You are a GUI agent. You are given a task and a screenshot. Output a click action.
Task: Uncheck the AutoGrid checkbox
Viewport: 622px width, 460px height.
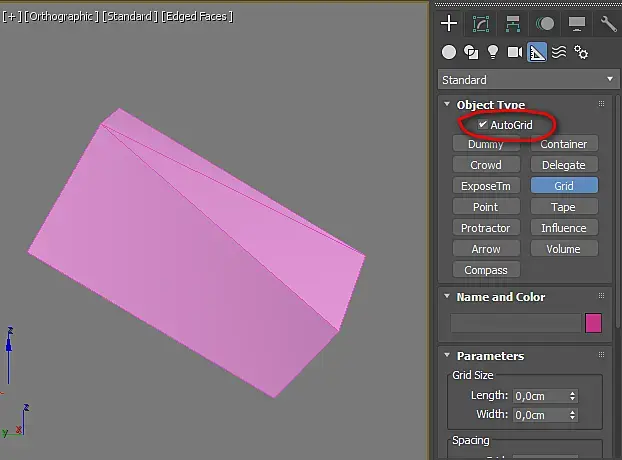[482, 125]
